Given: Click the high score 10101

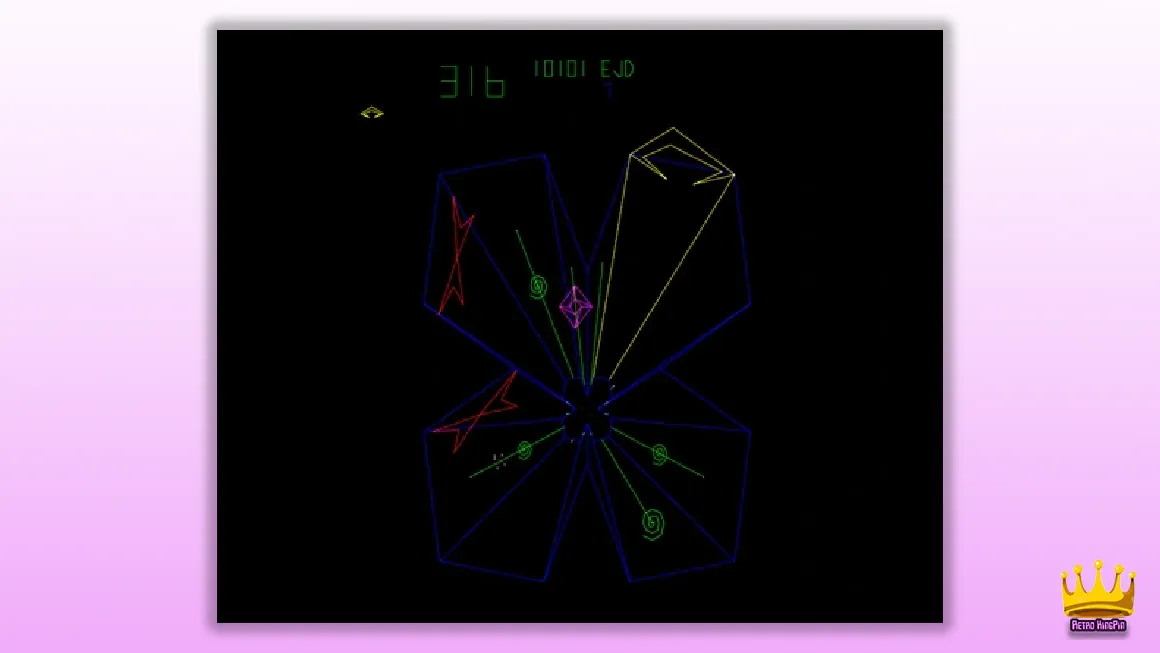Looking at the screenshot, I should coord(560,69).
